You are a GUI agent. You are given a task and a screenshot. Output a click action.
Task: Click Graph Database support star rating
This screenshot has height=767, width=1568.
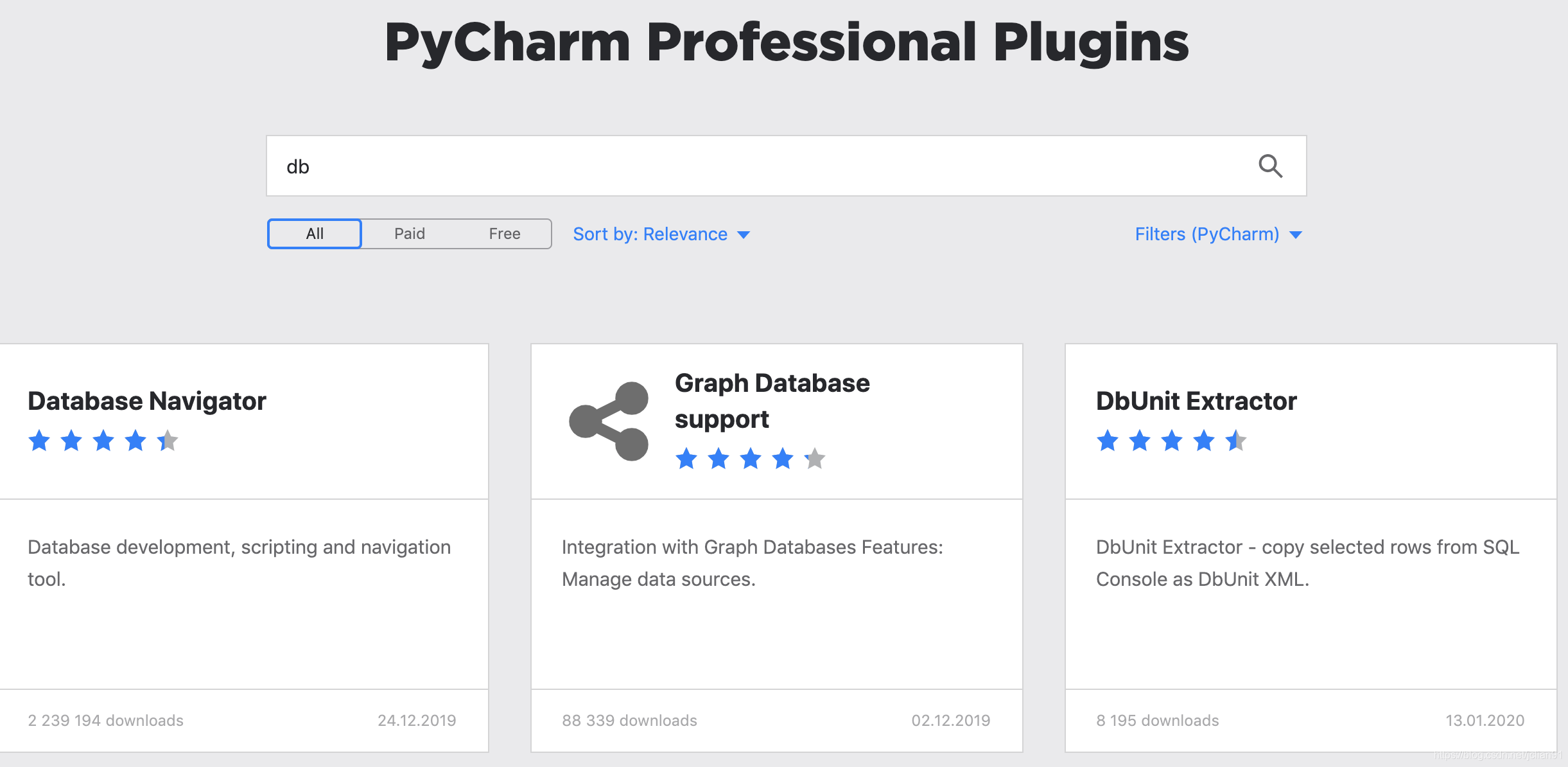tap(750, 459)
